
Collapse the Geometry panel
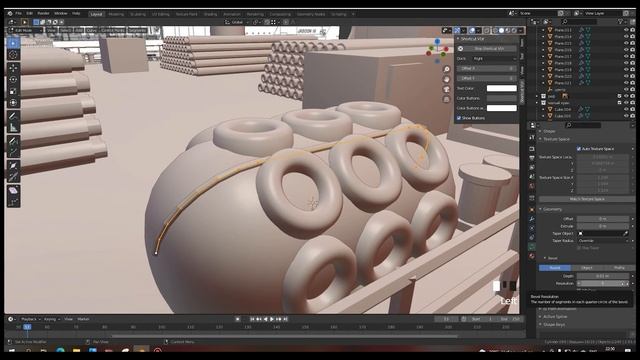552,209
